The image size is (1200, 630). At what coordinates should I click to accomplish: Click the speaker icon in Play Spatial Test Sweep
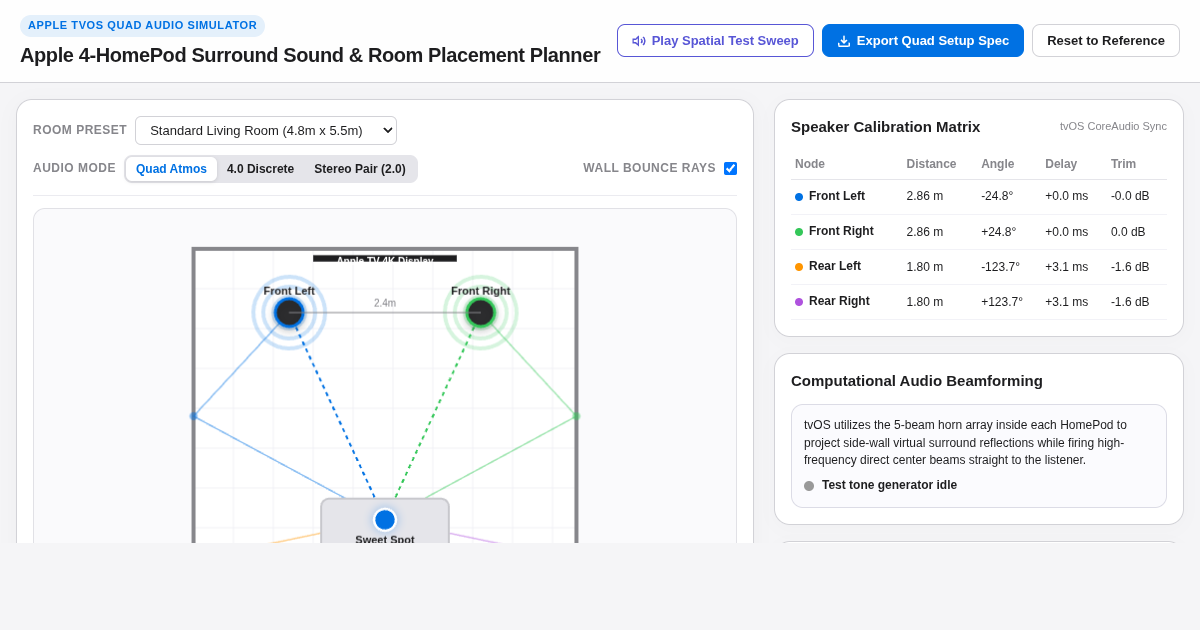coord(639,41)
